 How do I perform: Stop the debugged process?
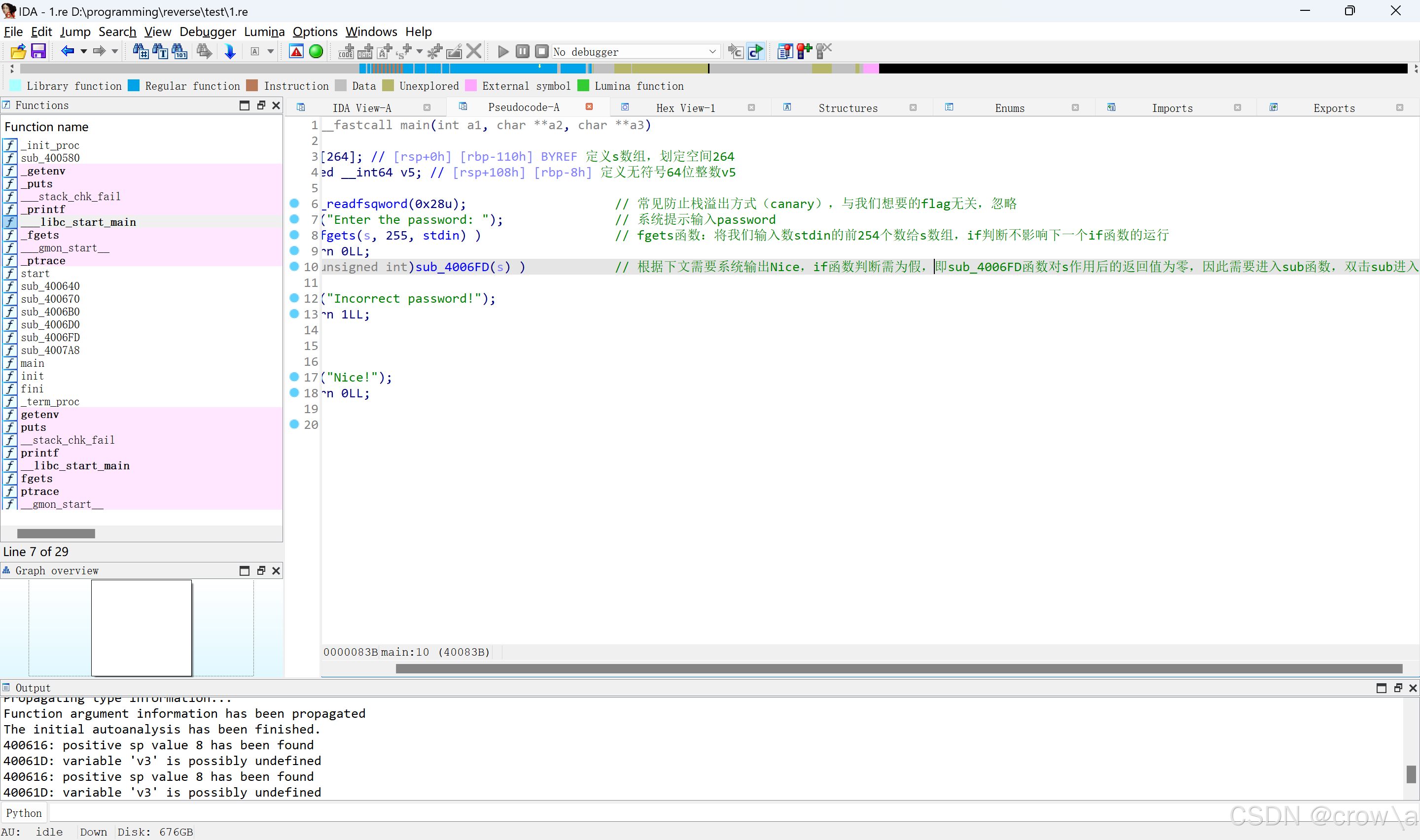542,51
